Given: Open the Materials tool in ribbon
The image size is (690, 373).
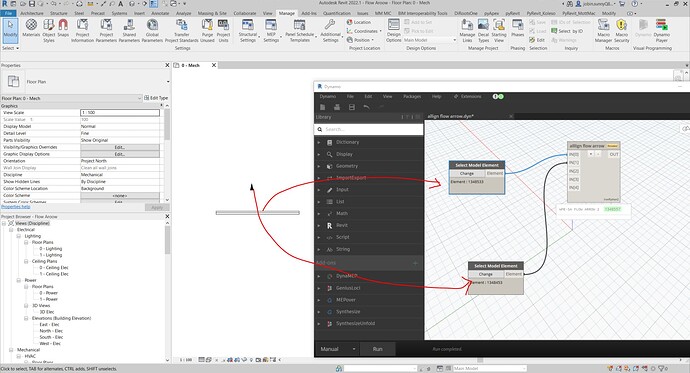Looking at the screenshot, I should pos(31,30).
